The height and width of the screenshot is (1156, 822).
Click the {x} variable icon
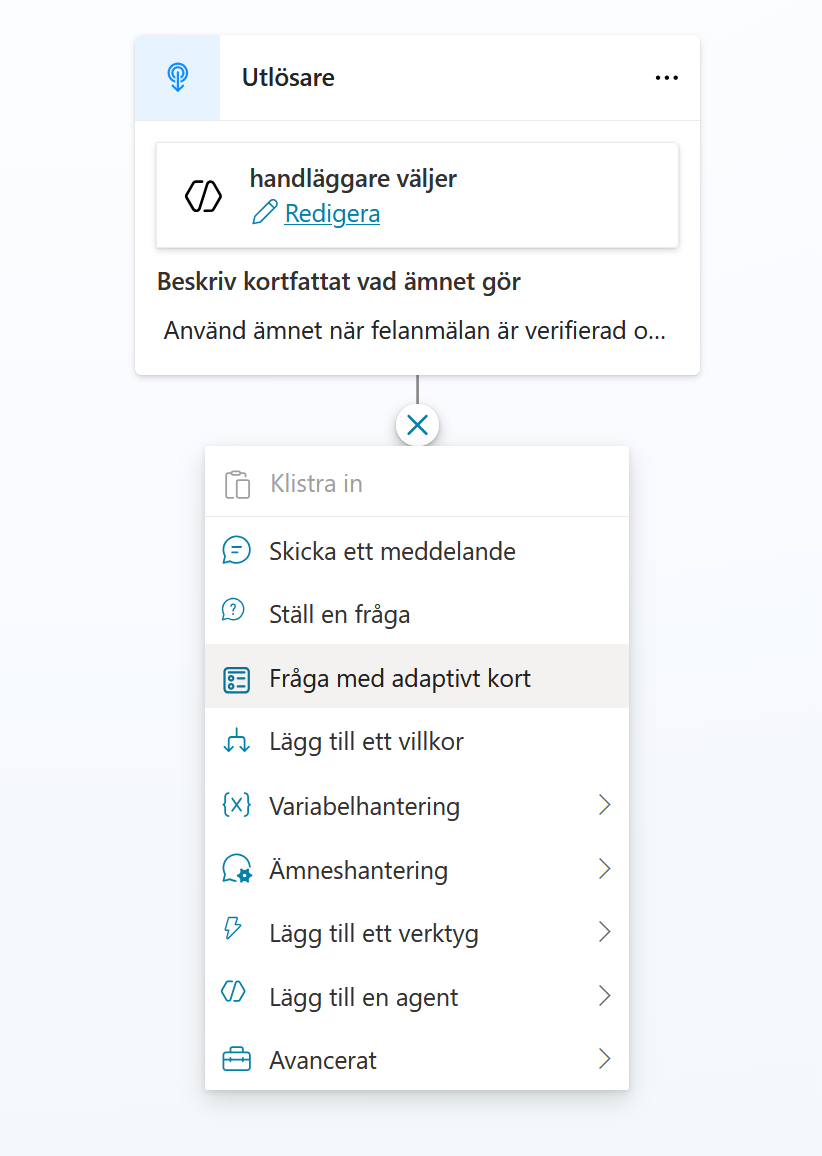pyautogui.click(x=237, y=804)
